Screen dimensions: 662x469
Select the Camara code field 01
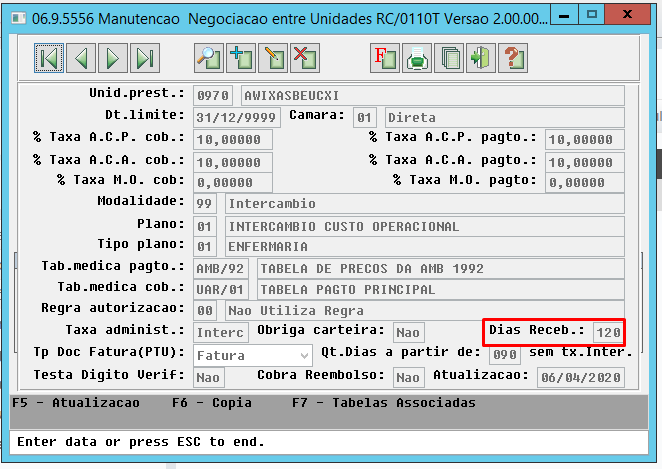tap(364, 117)
